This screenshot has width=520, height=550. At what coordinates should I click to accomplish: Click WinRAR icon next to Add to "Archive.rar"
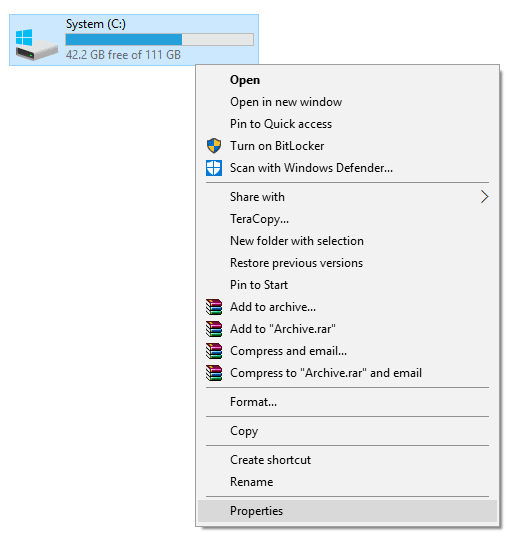(x=214, y=329)
